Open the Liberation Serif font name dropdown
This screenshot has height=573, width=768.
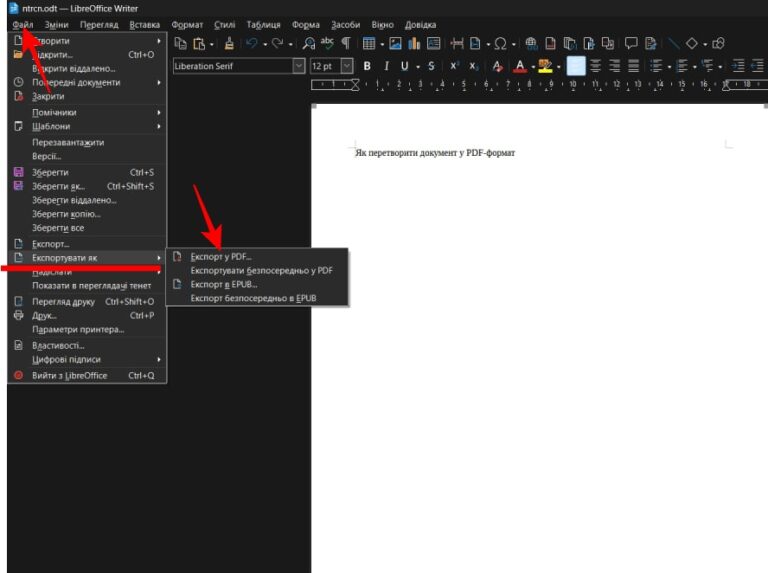tap(298, 66)
